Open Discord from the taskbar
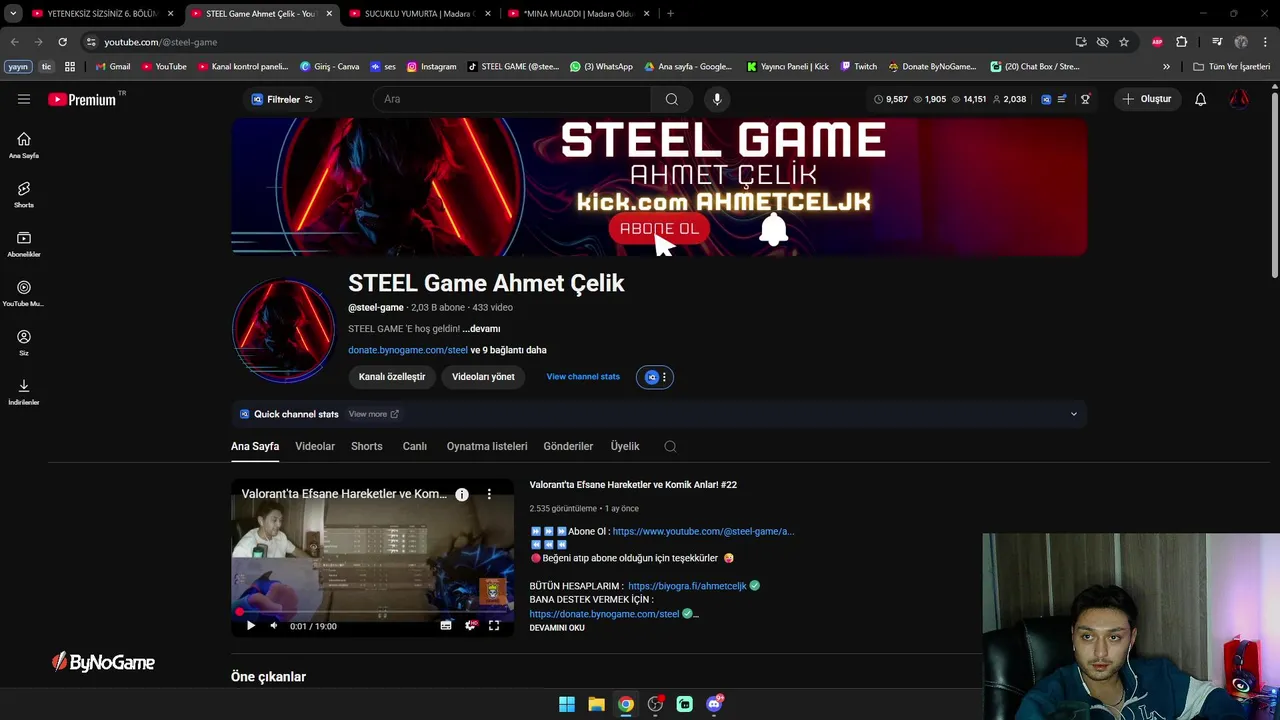1280x720 pixels. click(x=714, y=704)
